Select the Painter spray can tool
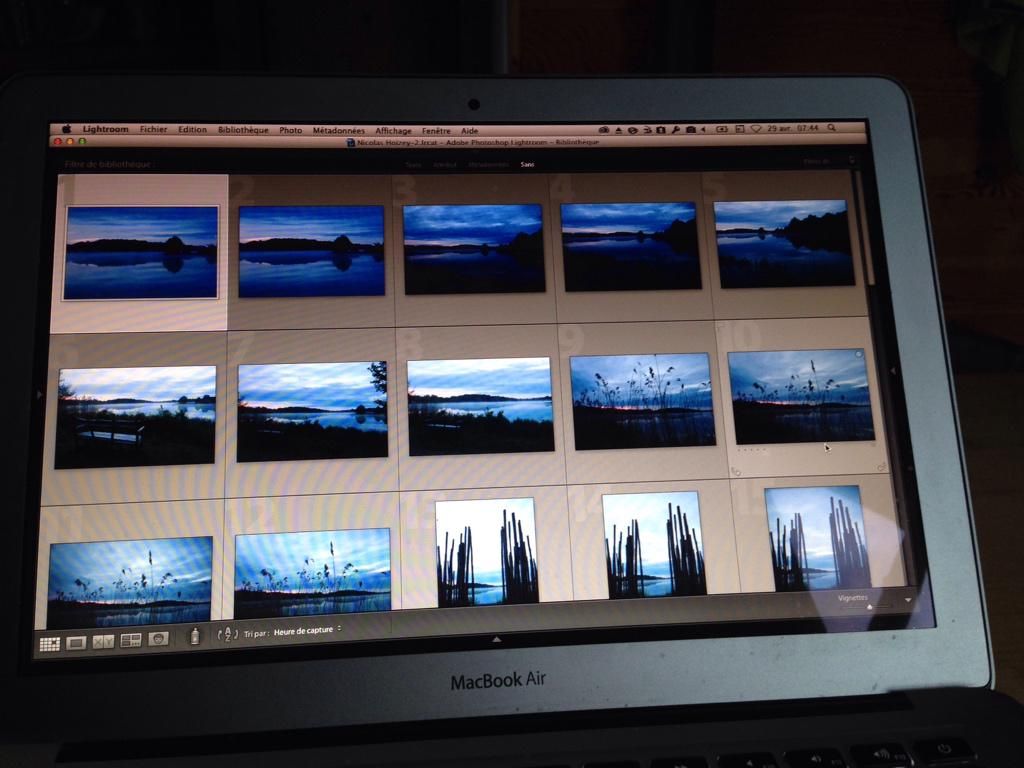Screen dimensions: 1024x768 [x=194, y=637]
